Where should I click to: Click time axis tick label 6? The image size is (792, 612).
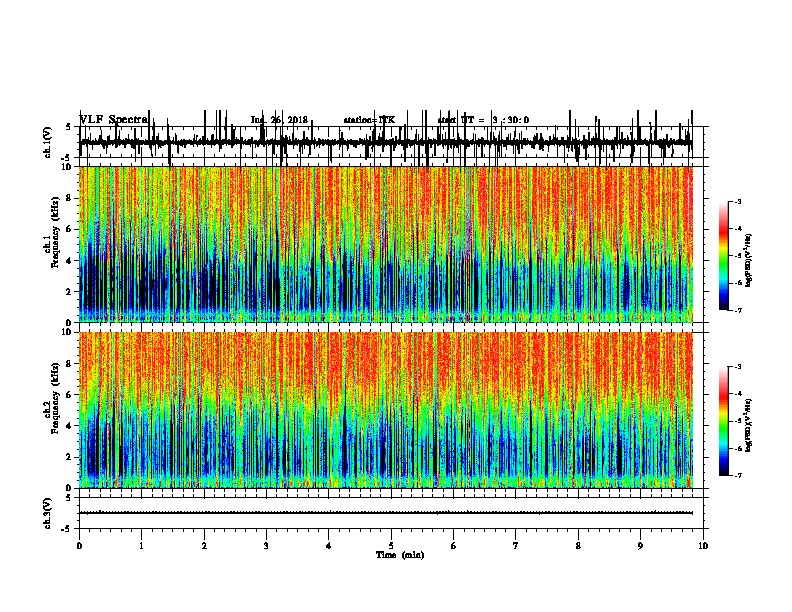(x=454, y=546)
